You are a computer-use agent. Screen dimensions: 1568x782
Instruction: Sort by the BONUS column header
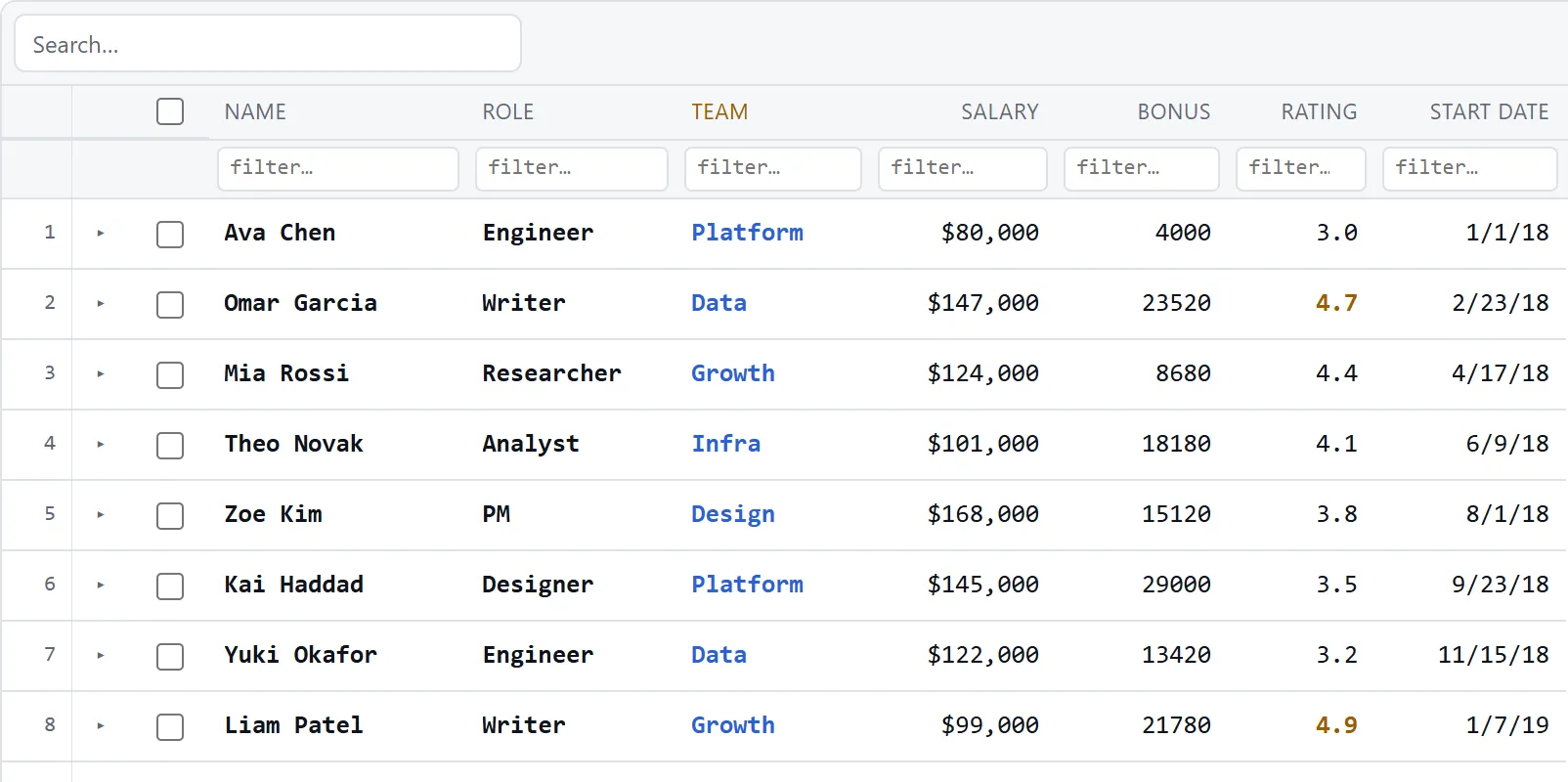1173,112
